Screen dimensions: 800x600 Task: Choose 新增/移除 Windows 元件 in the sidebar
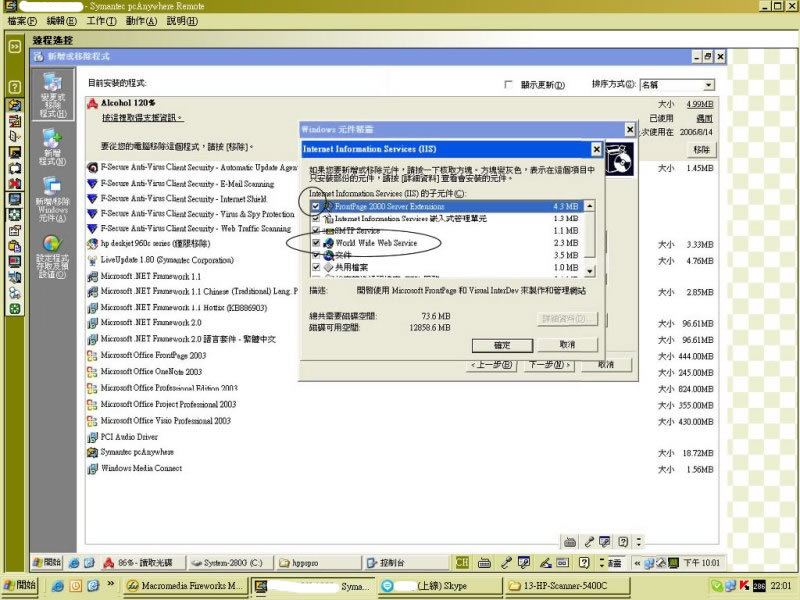[x=53, y=199]
